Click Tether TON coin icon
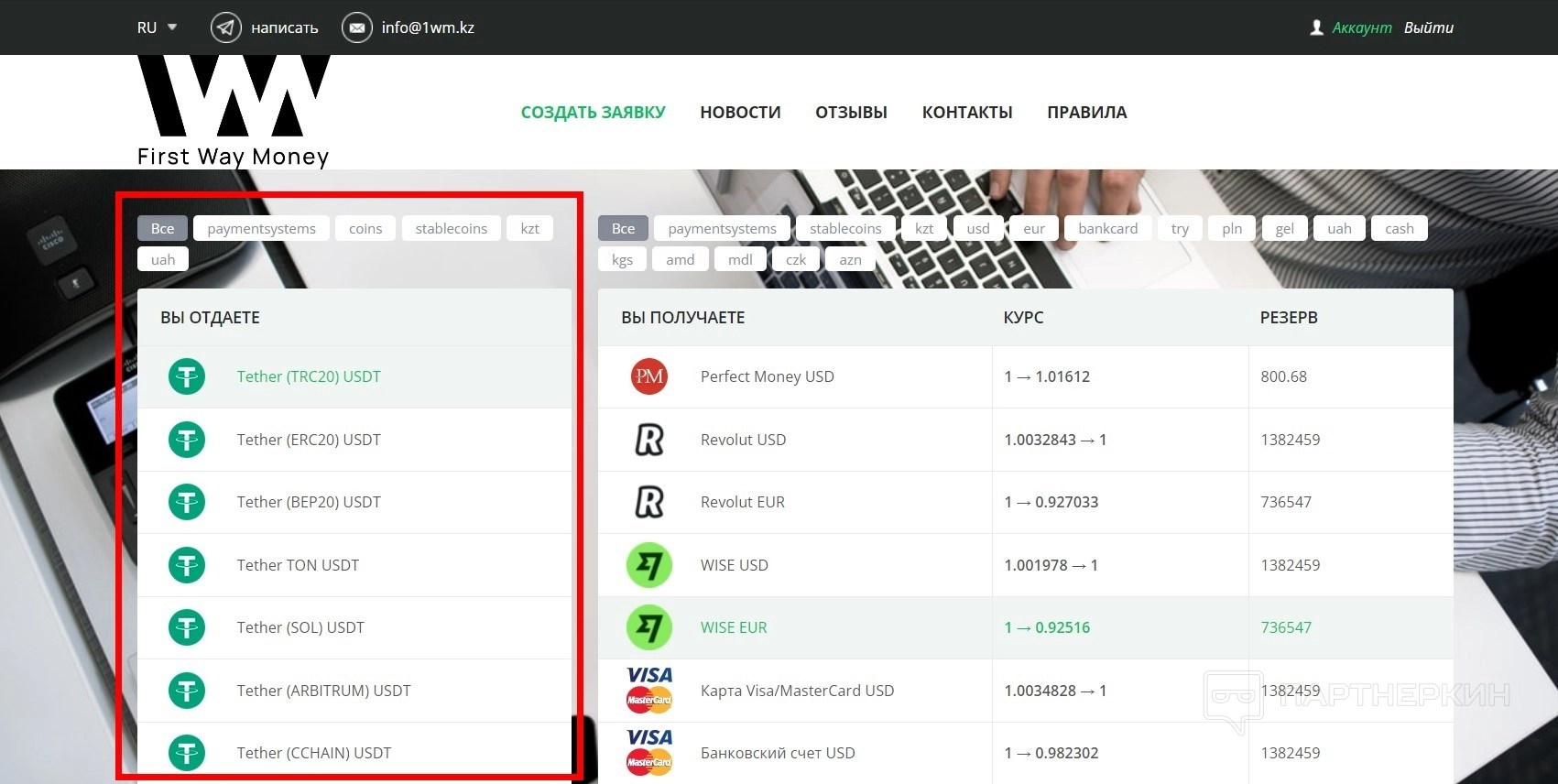The width and height of the screenshot is (1558, 784). click(187, 565)
